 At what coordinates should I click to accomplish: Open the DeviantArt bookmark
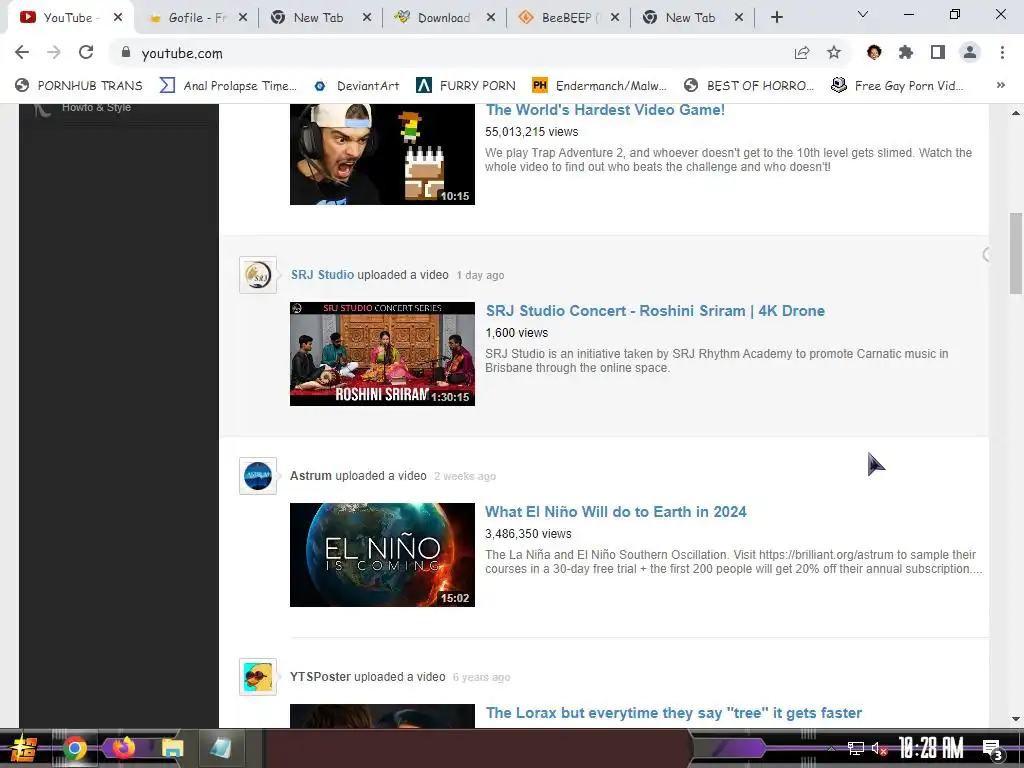click(x=357, y=86)
